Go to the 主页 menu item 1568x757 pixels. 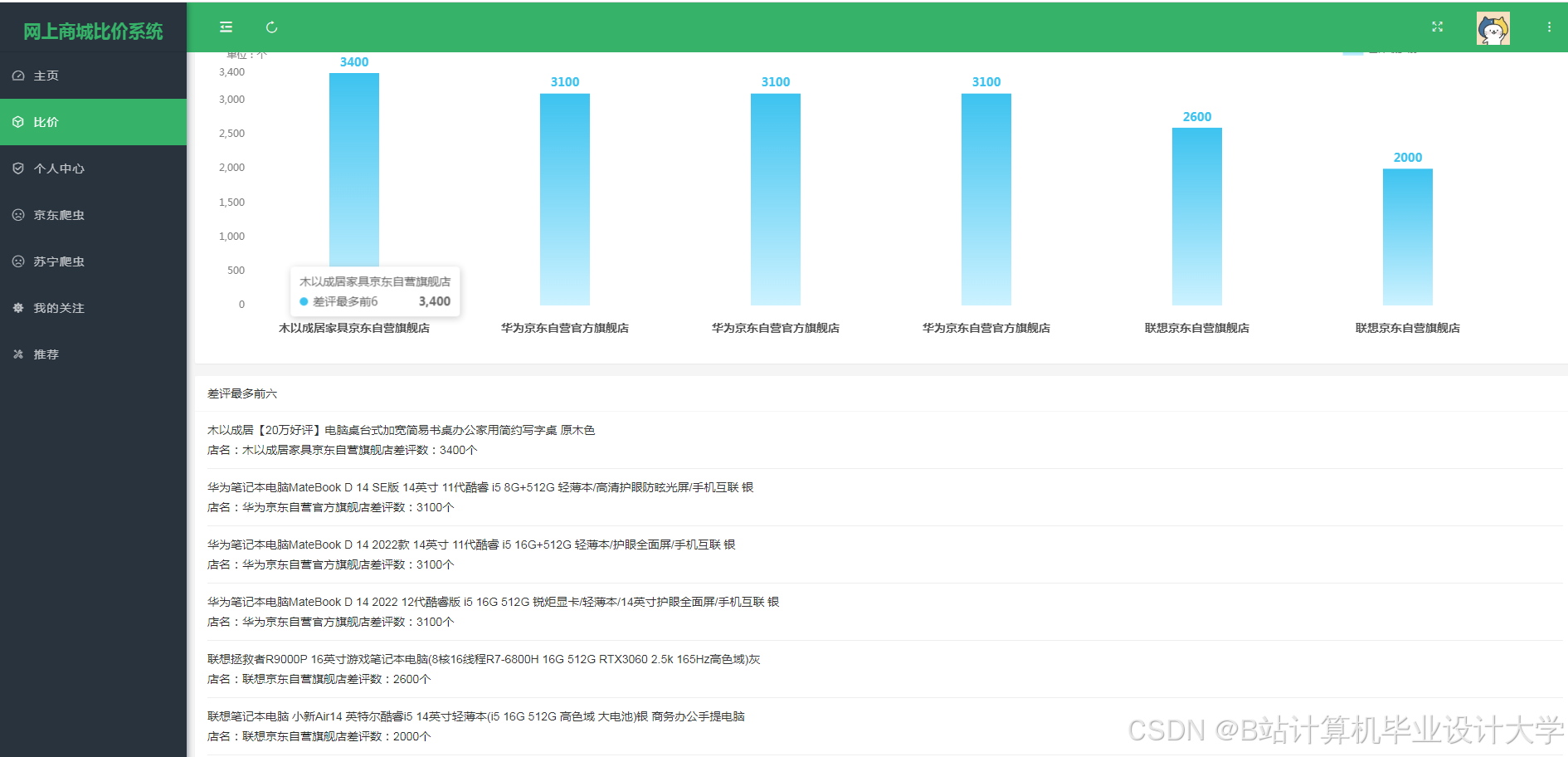click(93, 76)
